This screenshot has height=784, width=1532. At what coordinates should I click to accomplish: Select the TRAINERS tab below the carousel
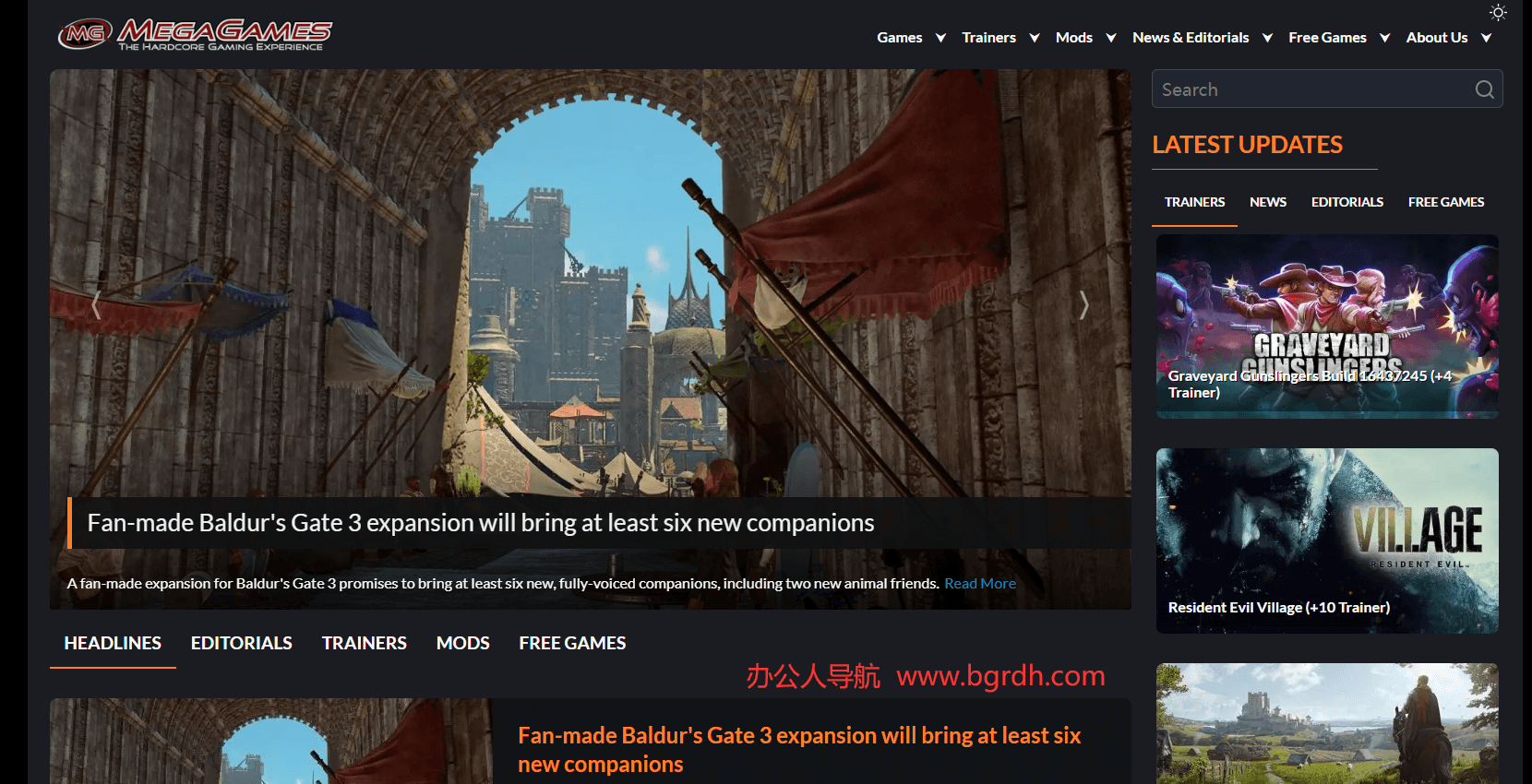click(364, 643)
